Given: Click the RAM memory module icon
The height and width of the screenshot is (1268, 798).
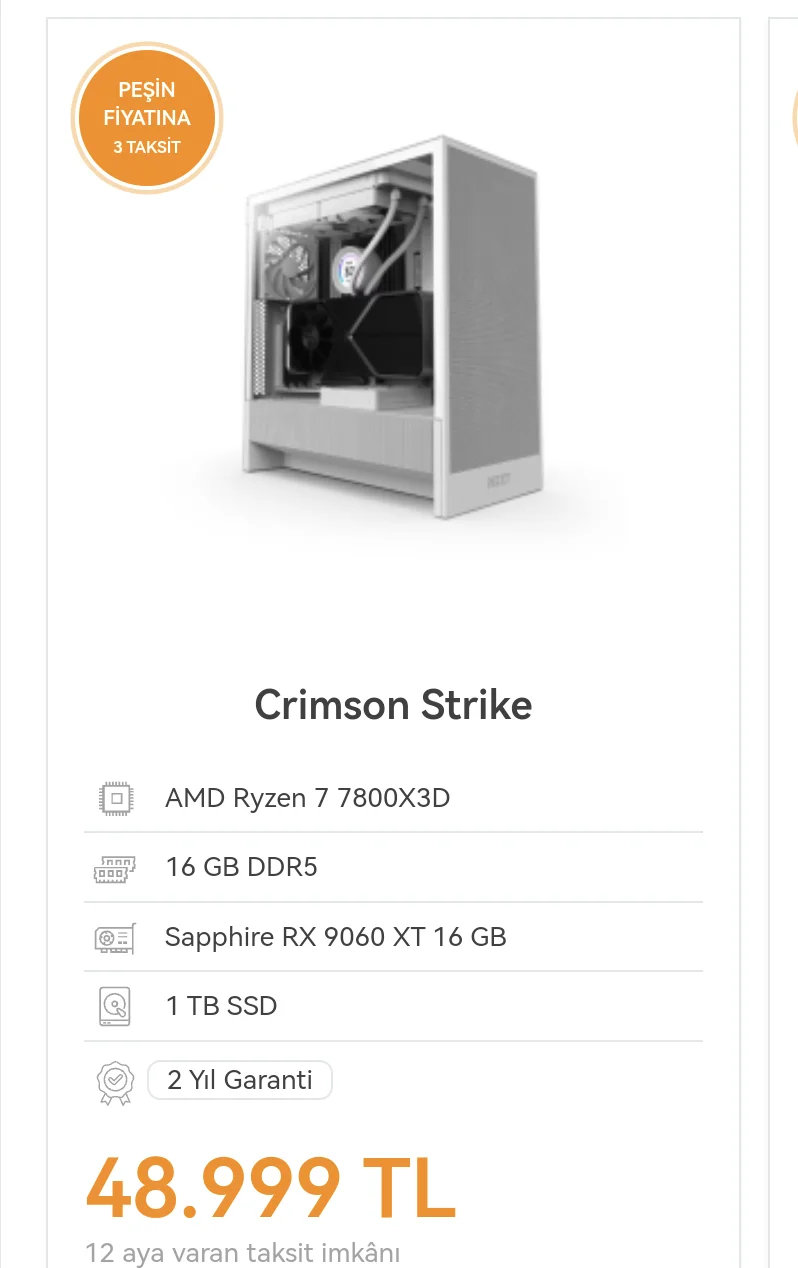Looking at the screenshot, I should point(115,867).
